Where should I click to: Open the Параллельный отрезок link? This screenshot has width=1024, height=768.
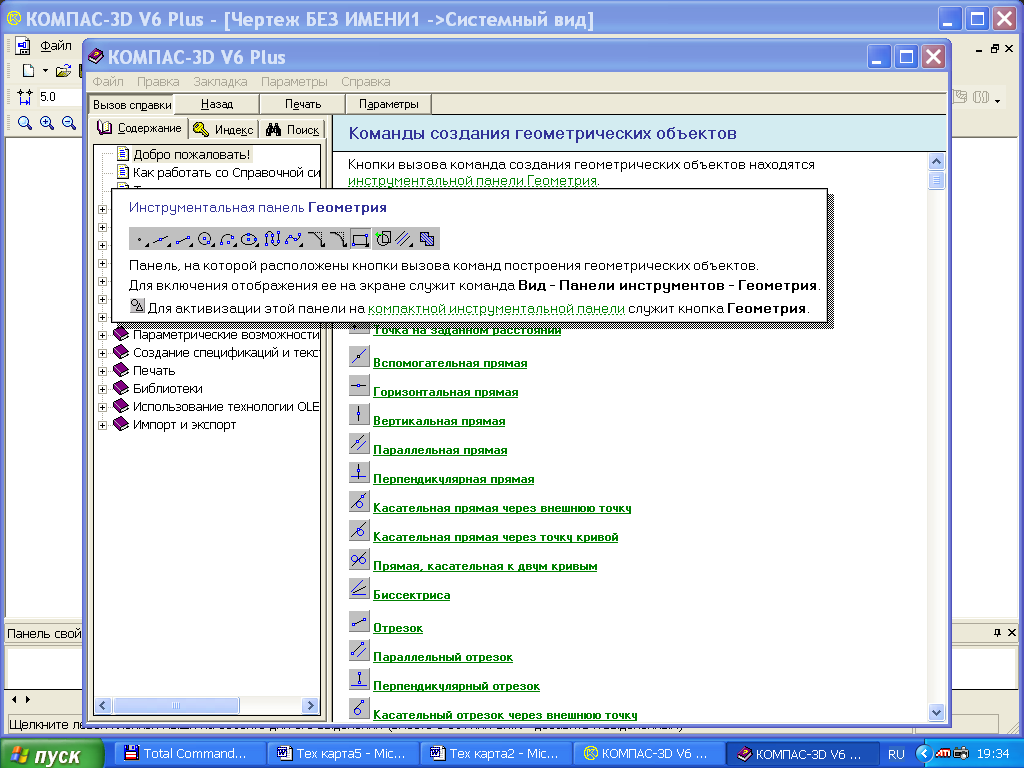coord(443,657)
